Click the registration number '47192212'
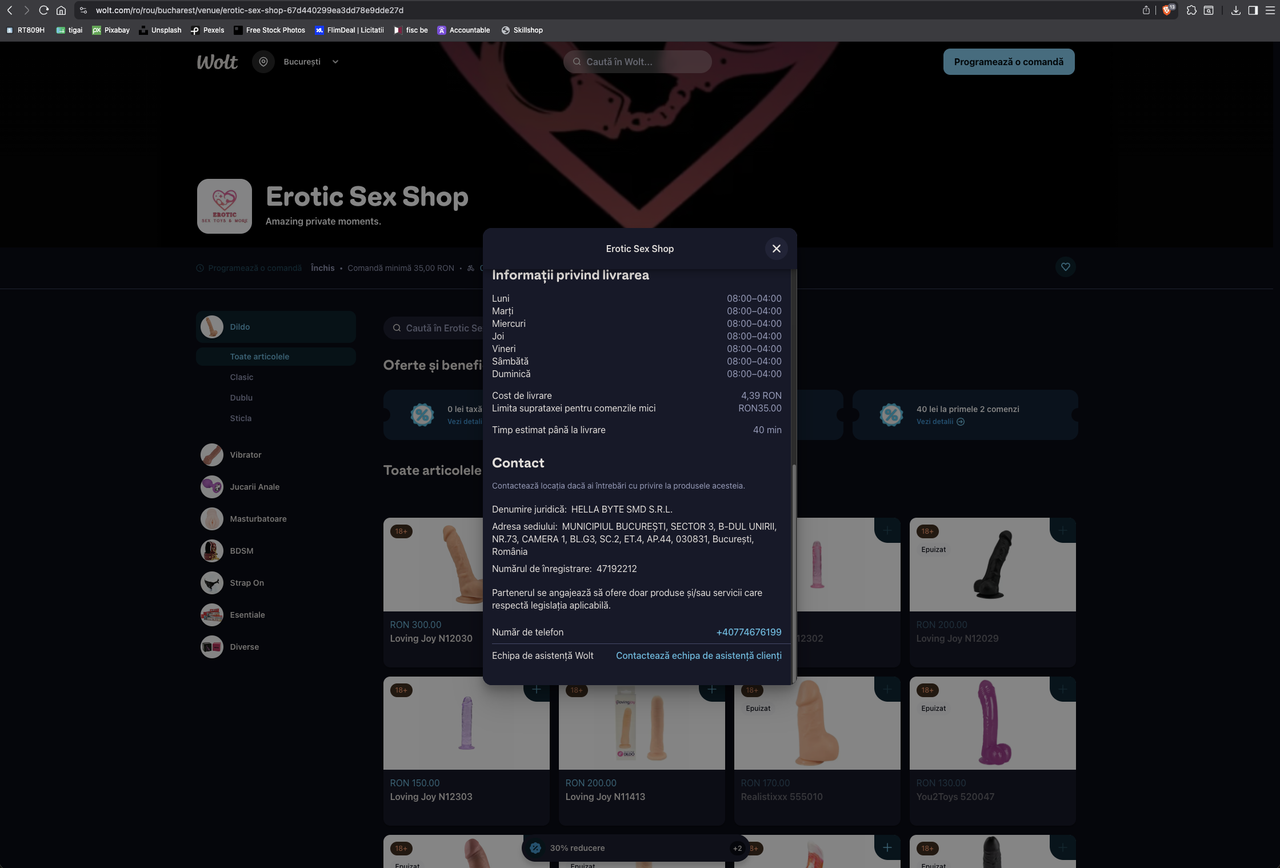Image resolution: width=1280 pixels, height=868 pixels. click(616, 570)
